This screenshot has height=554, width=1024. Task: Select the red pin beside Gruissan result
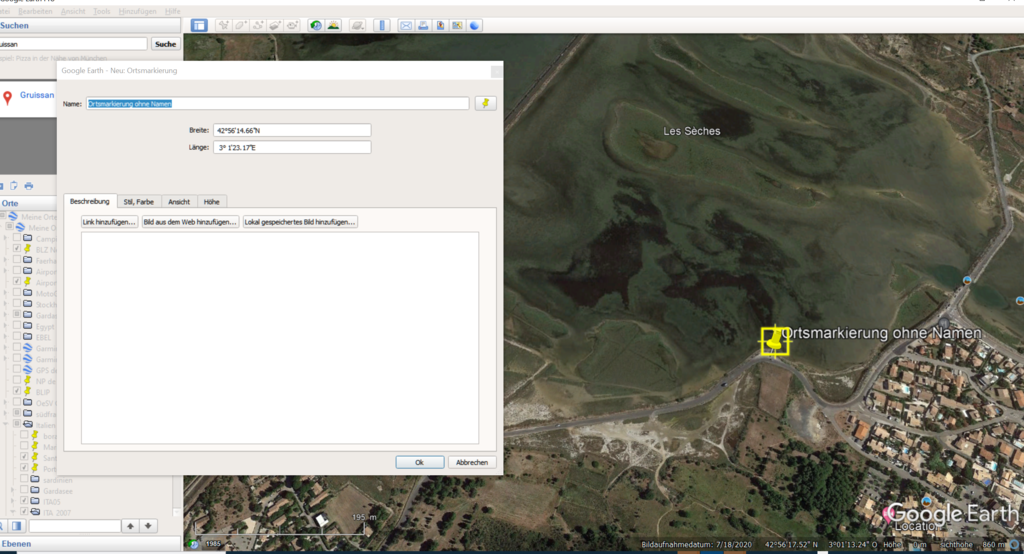point(7,98)
